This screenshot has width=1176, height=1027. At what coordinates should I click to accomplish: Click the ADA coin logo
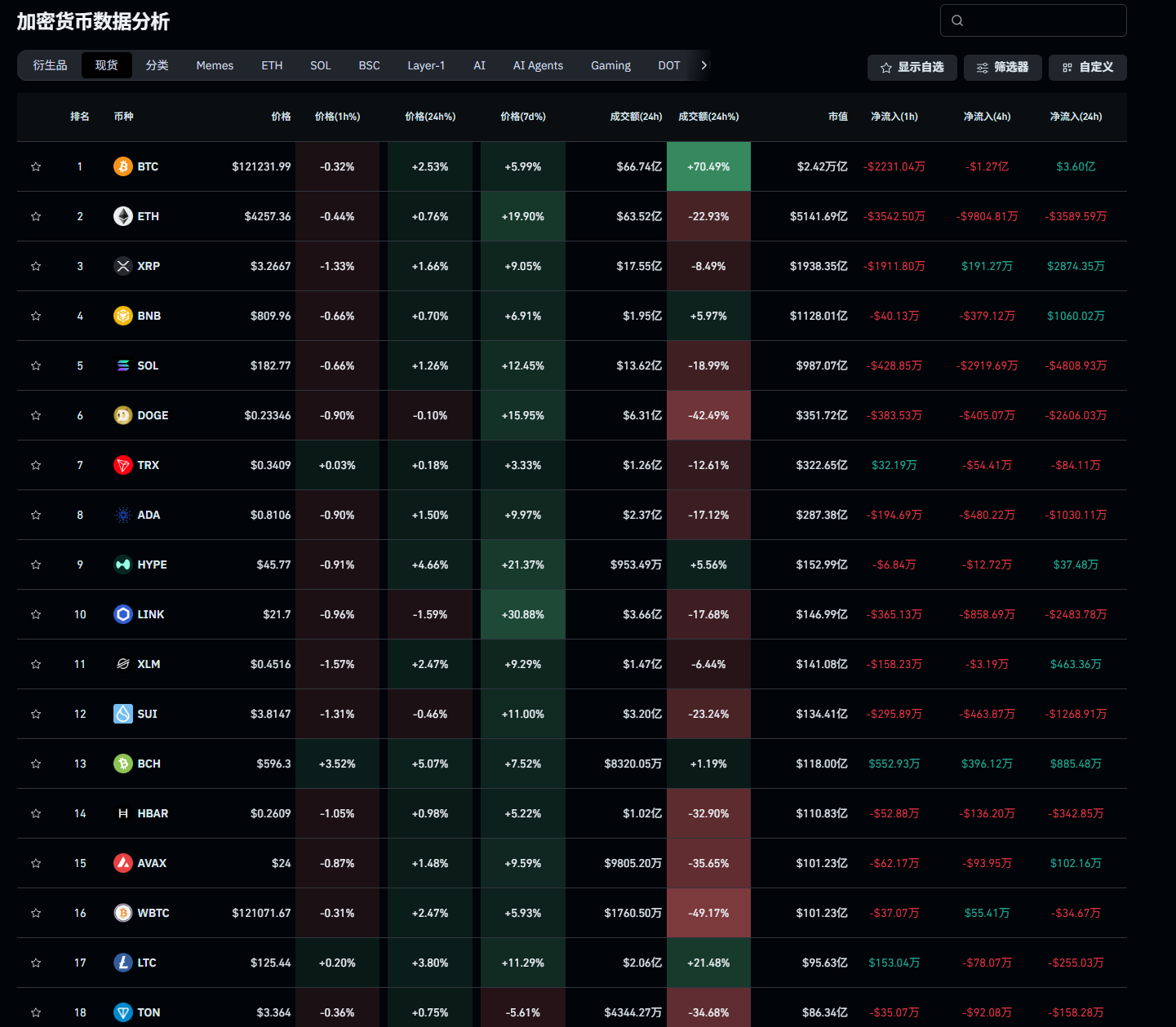[x=123, y=515]
